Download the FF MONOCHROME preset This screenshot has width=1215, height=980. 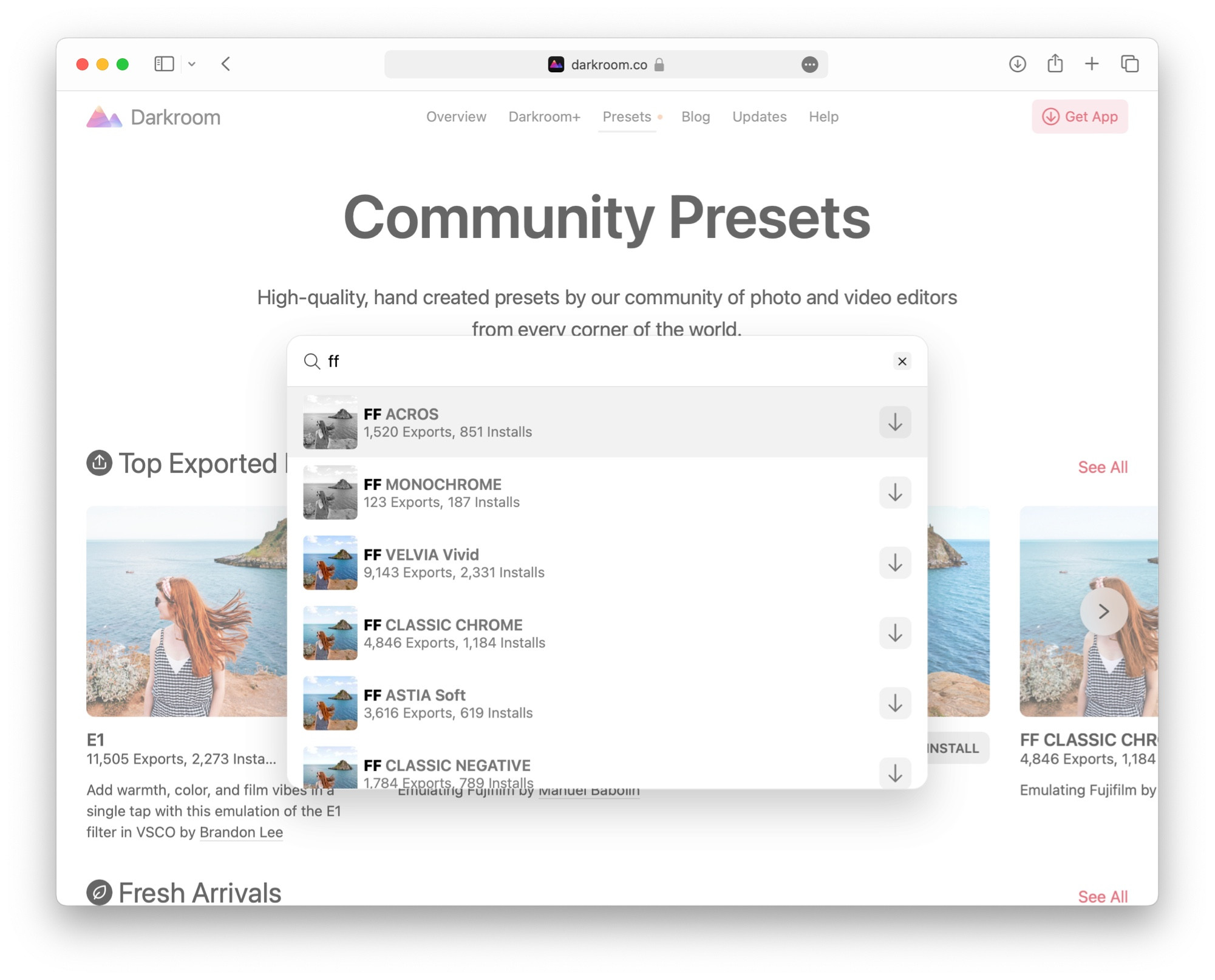[895, 492]
